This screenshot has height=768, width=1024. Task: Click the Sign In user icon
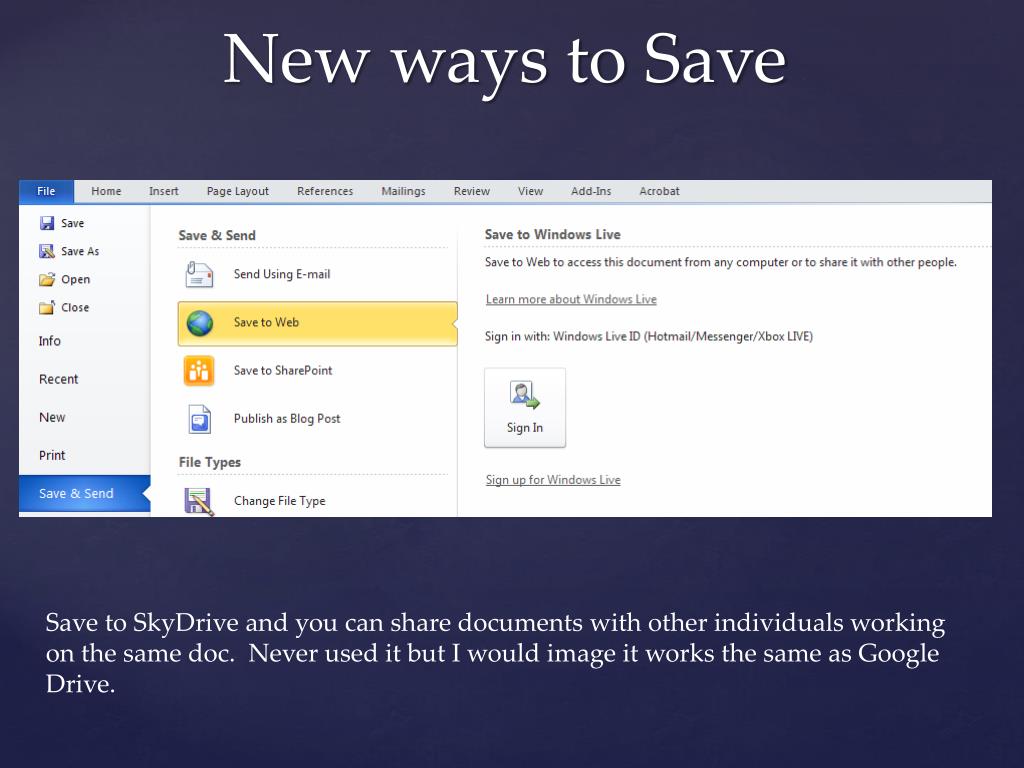coord(524,394)
